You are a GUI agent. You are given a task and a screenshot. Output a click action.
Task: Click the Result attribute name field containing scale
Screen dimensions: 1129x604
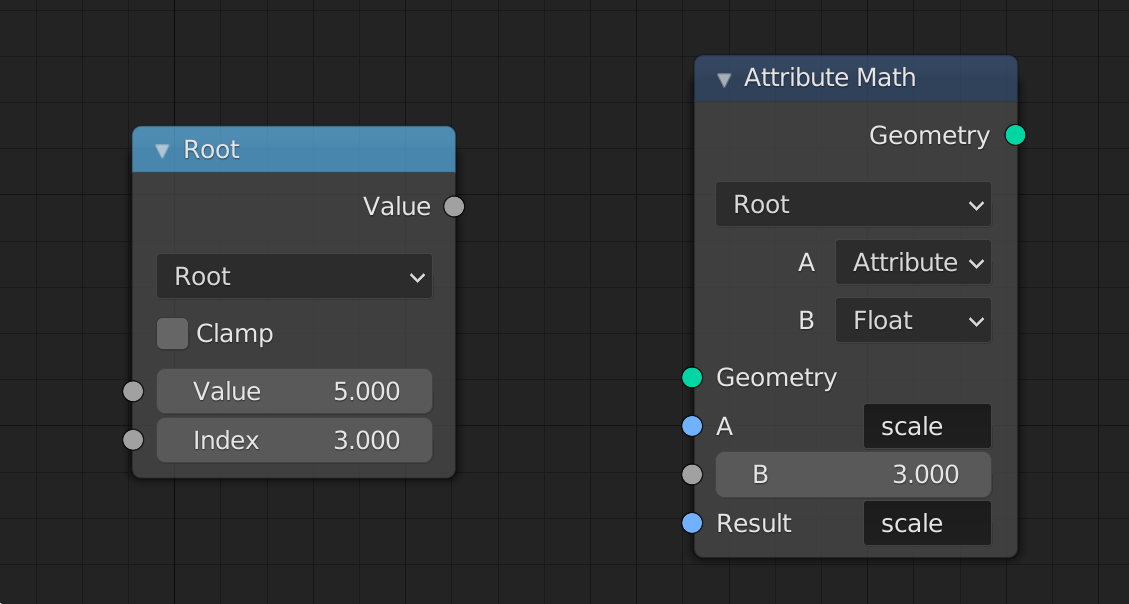pyautogui.click(x=927, y=523)
